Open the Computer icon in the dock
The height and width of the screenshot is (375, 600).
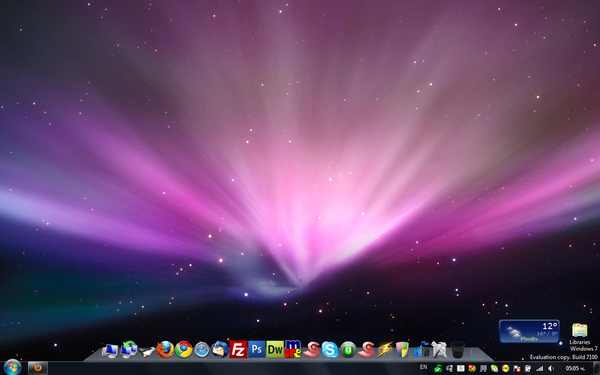pyautogui.click(x=110, y=350)
